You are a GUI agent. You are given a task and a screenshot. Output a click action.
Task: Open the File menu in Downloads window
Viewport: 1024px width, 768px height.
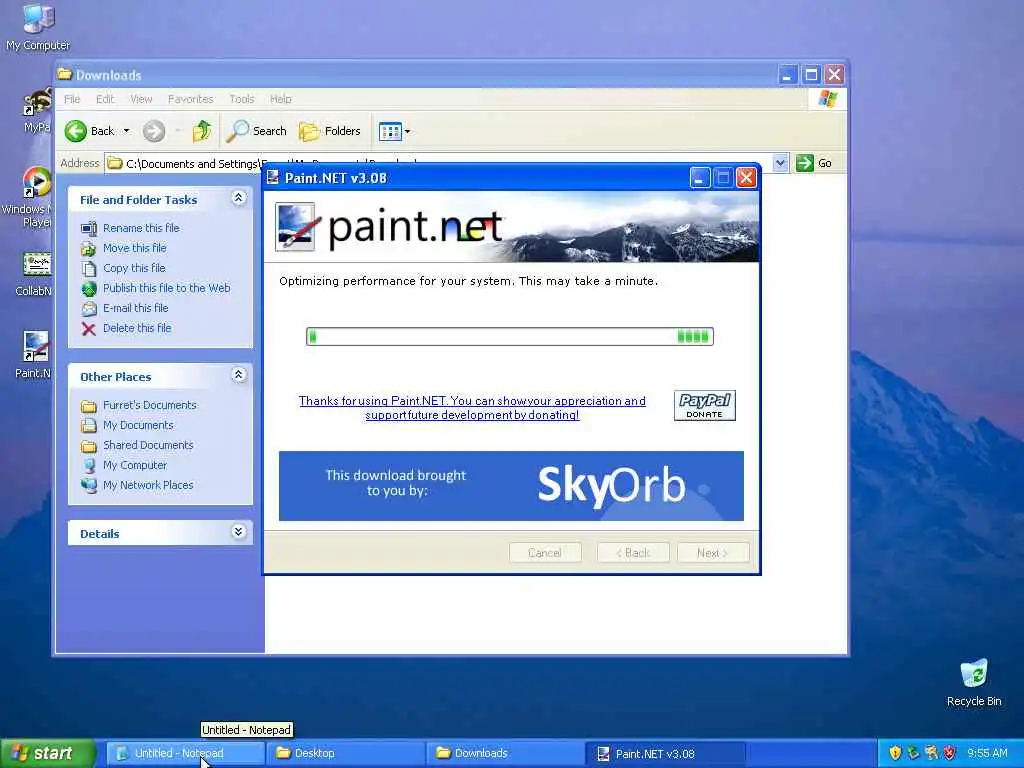click(x=72, y=99)
